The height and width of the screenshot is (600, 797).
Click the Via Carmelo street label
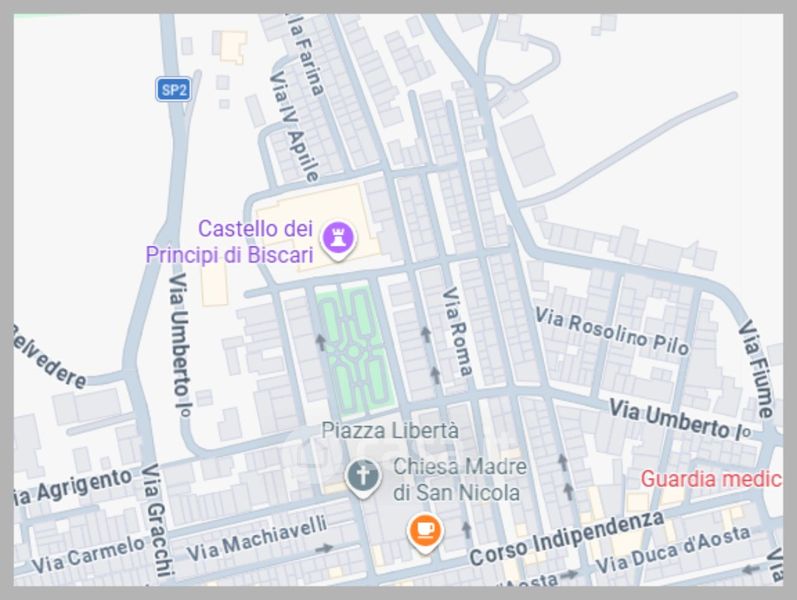[88, 554]
